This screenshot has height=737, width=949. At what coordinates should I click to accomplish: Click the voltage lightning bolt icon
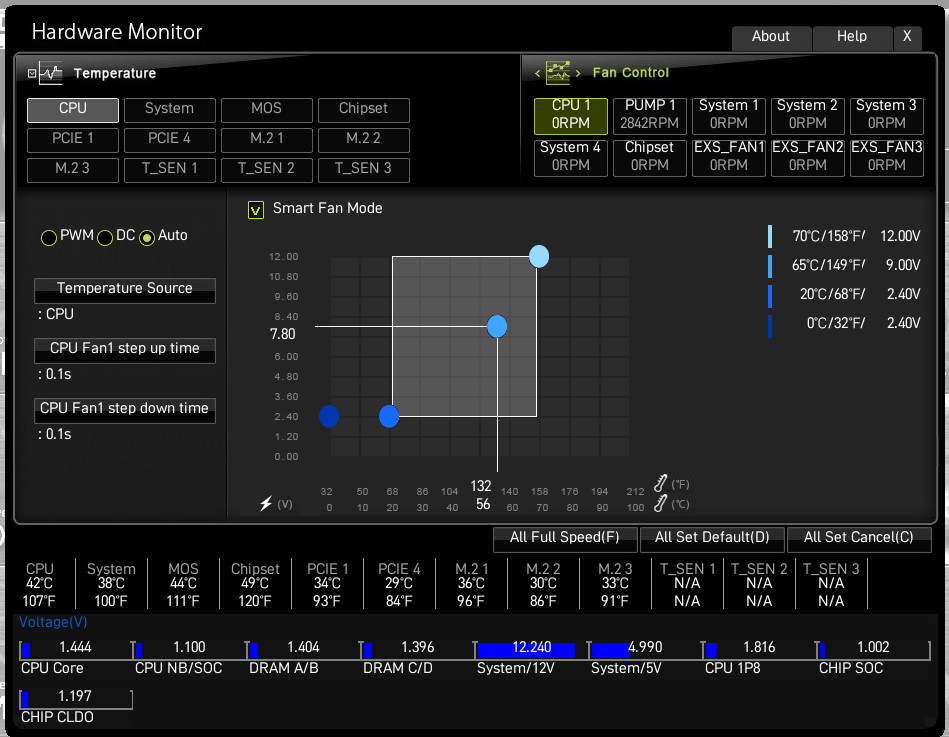[x=266, y=503]
